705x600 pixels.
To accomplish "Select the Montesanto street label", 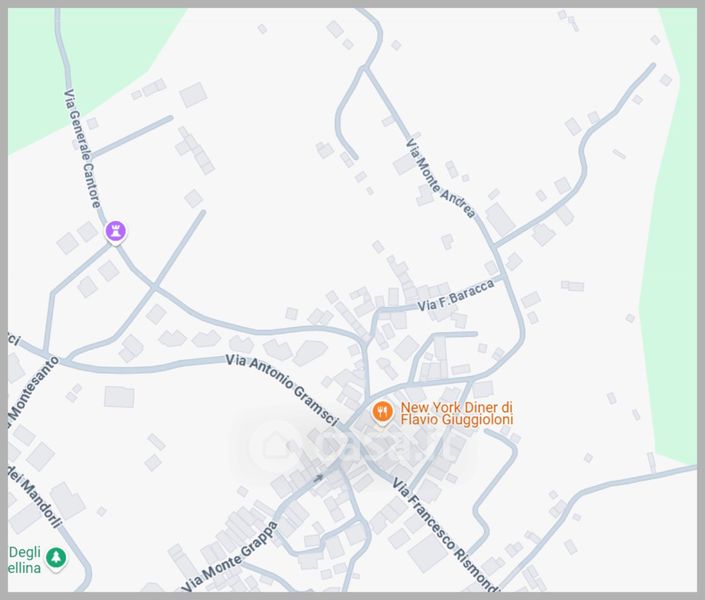I will (33, 390).
